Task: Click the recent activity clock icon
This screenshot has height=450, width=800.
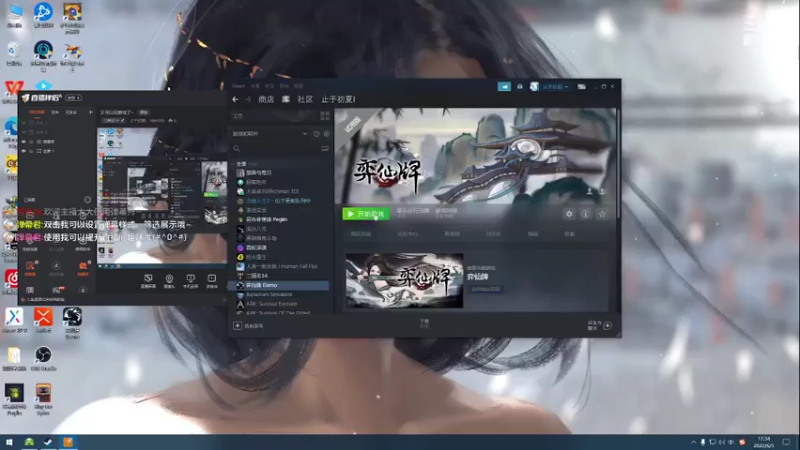Action: [x=316, y=134]
